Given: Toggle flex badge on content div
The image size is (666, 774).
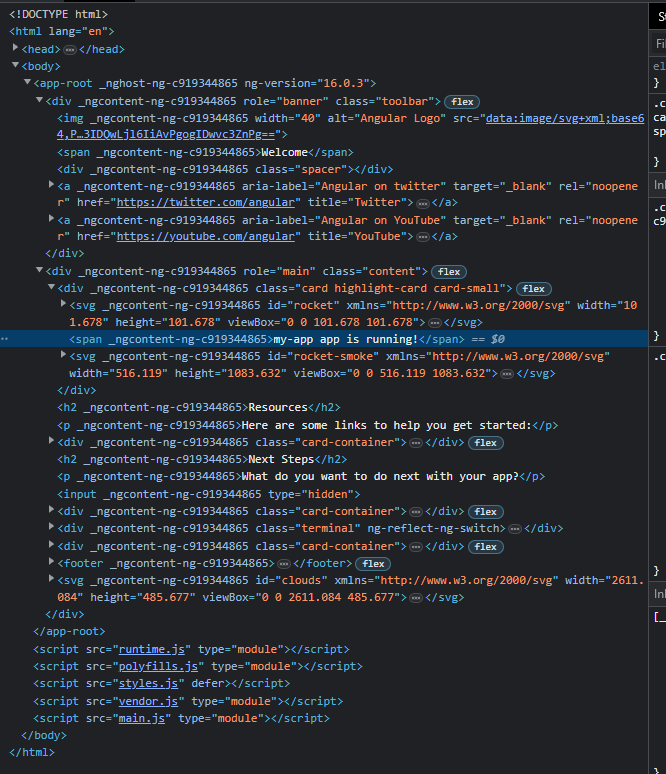Looking at the screenshot, I should pos(449,272).
